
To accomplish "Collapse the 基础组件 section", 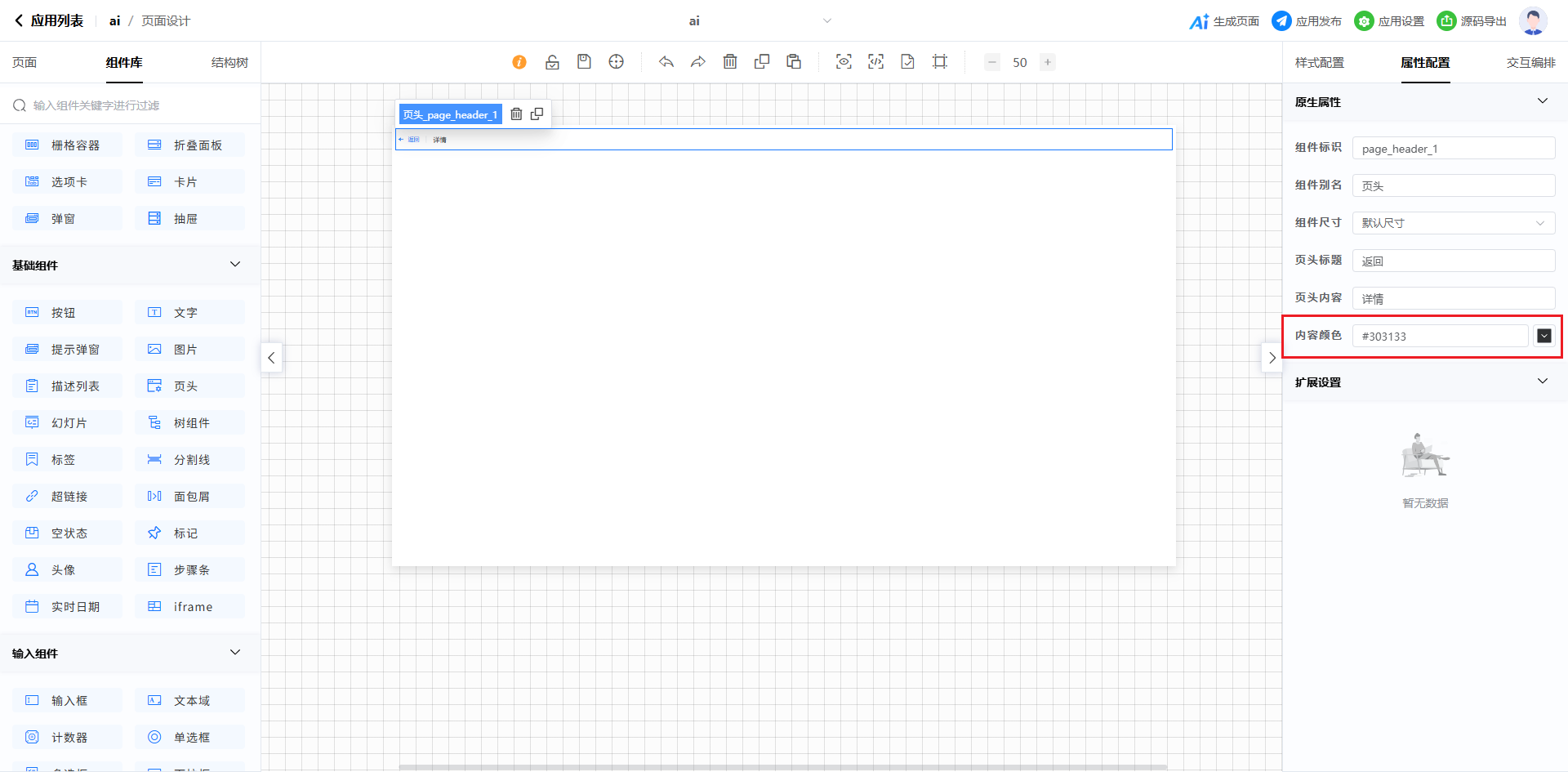I will (x=235, y=265).
